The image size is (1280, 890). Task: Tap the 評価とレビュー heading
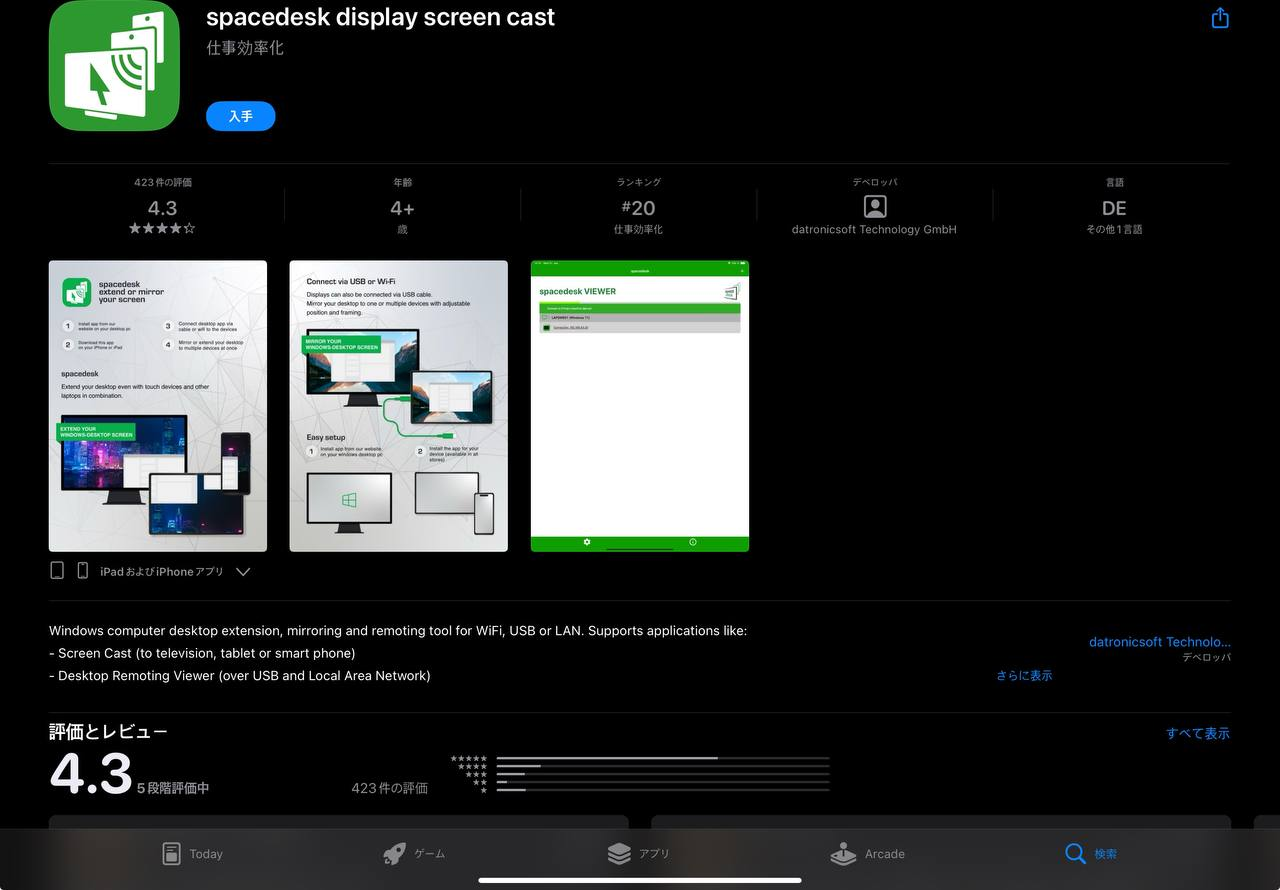pyautogui.click(x=108, y=732)
